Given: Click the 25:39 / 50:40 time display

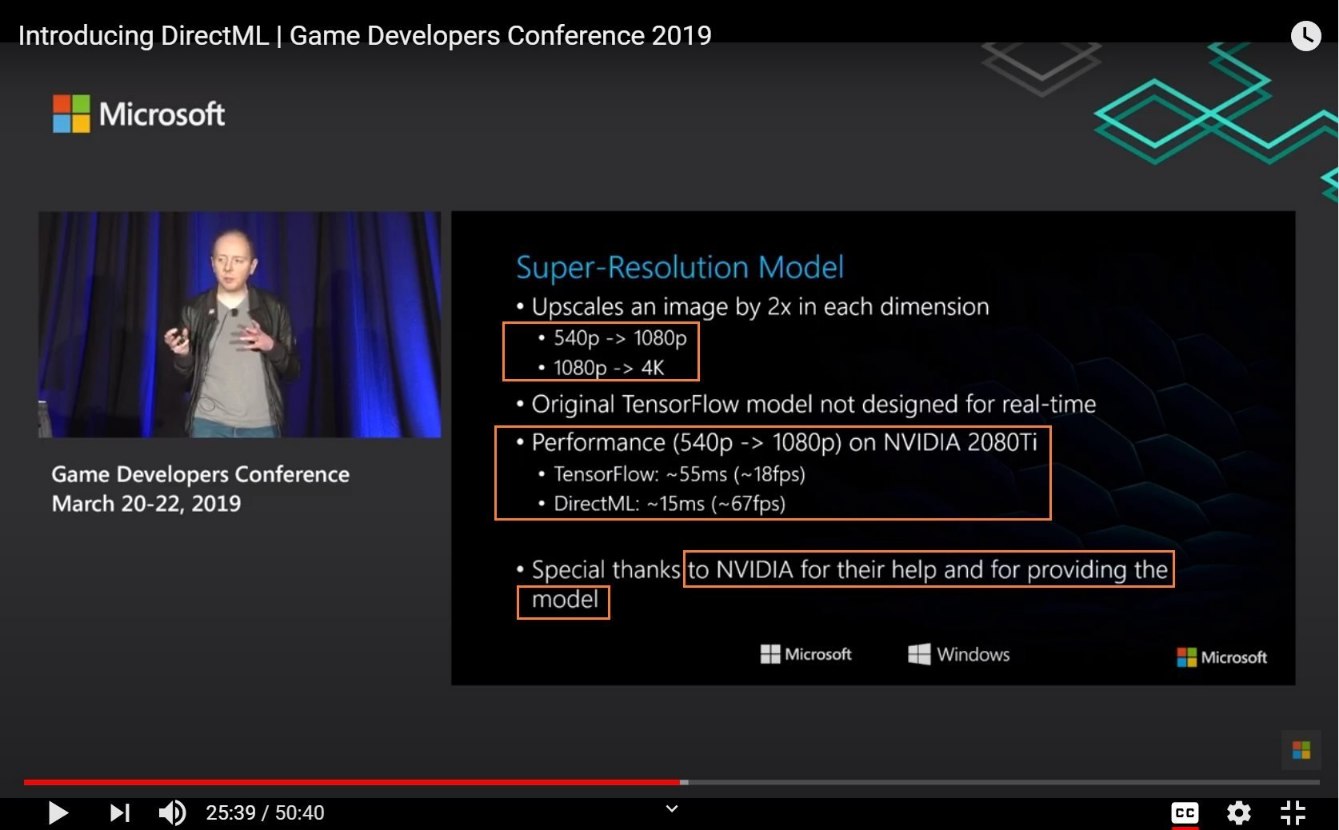Looking at the screenshot, I should tap(265, 813).
